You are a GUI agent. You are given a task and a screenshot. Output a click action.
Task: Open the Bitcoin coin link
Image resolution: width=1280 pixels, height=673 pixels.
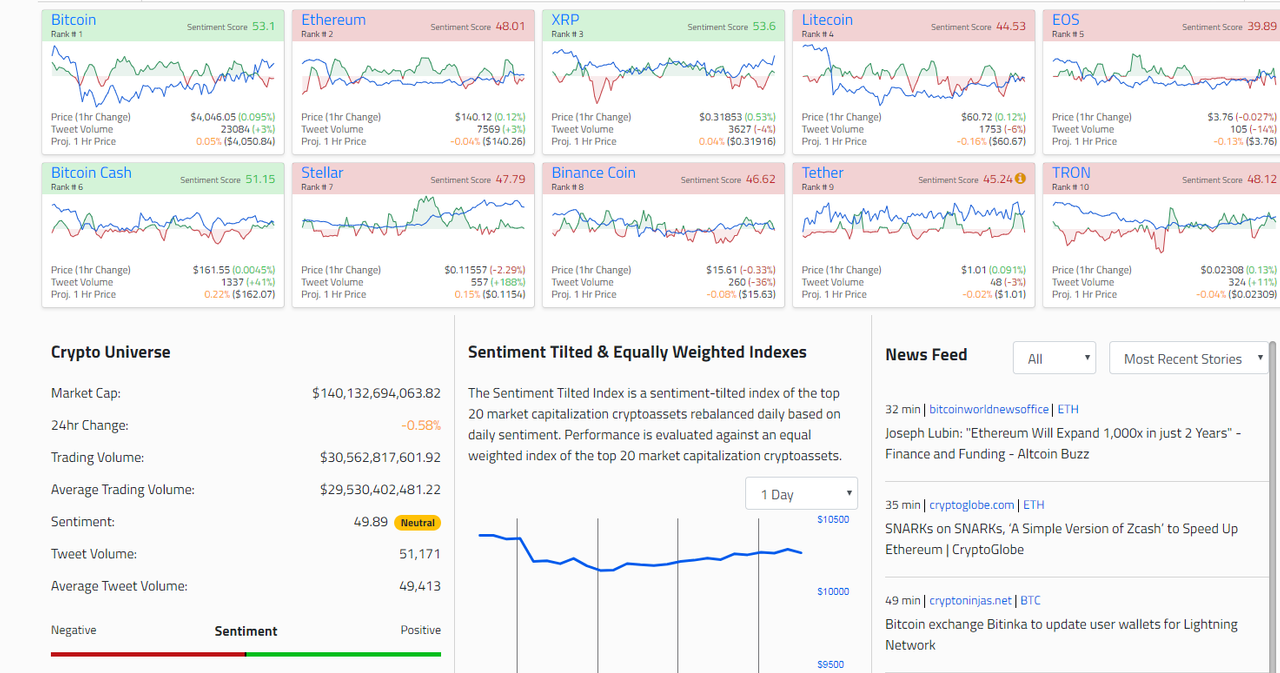coord(73,20)
